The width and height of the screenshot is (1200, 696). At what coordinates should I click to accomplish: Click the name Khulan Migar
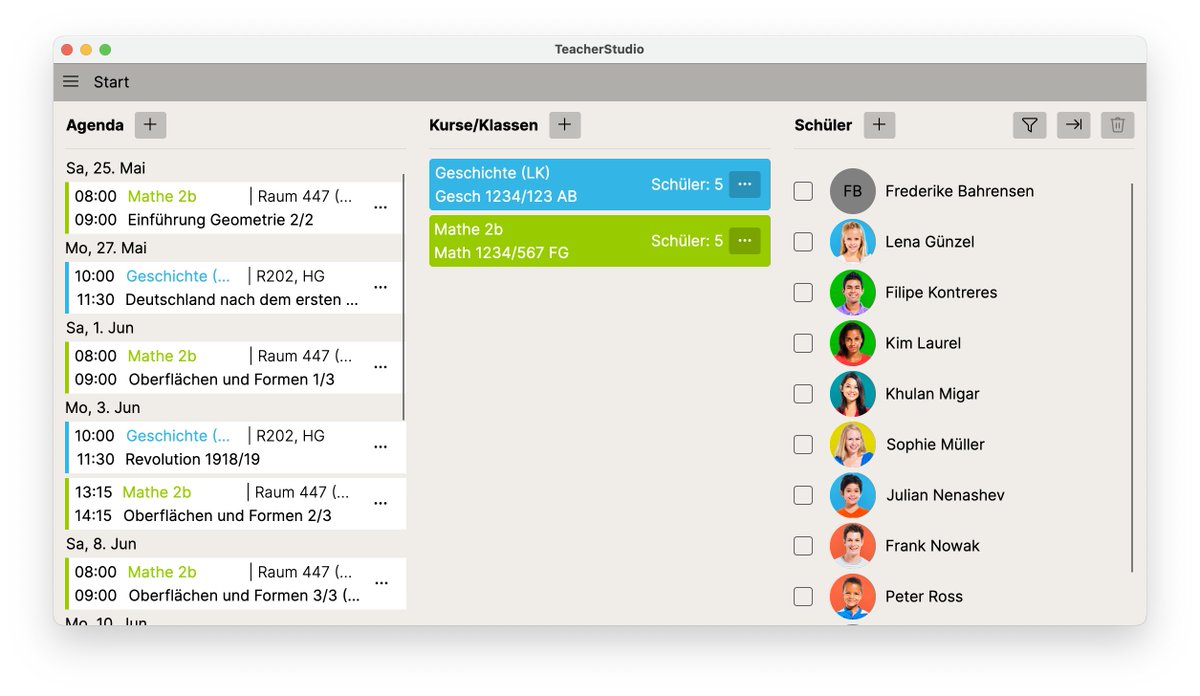(932, 394)
